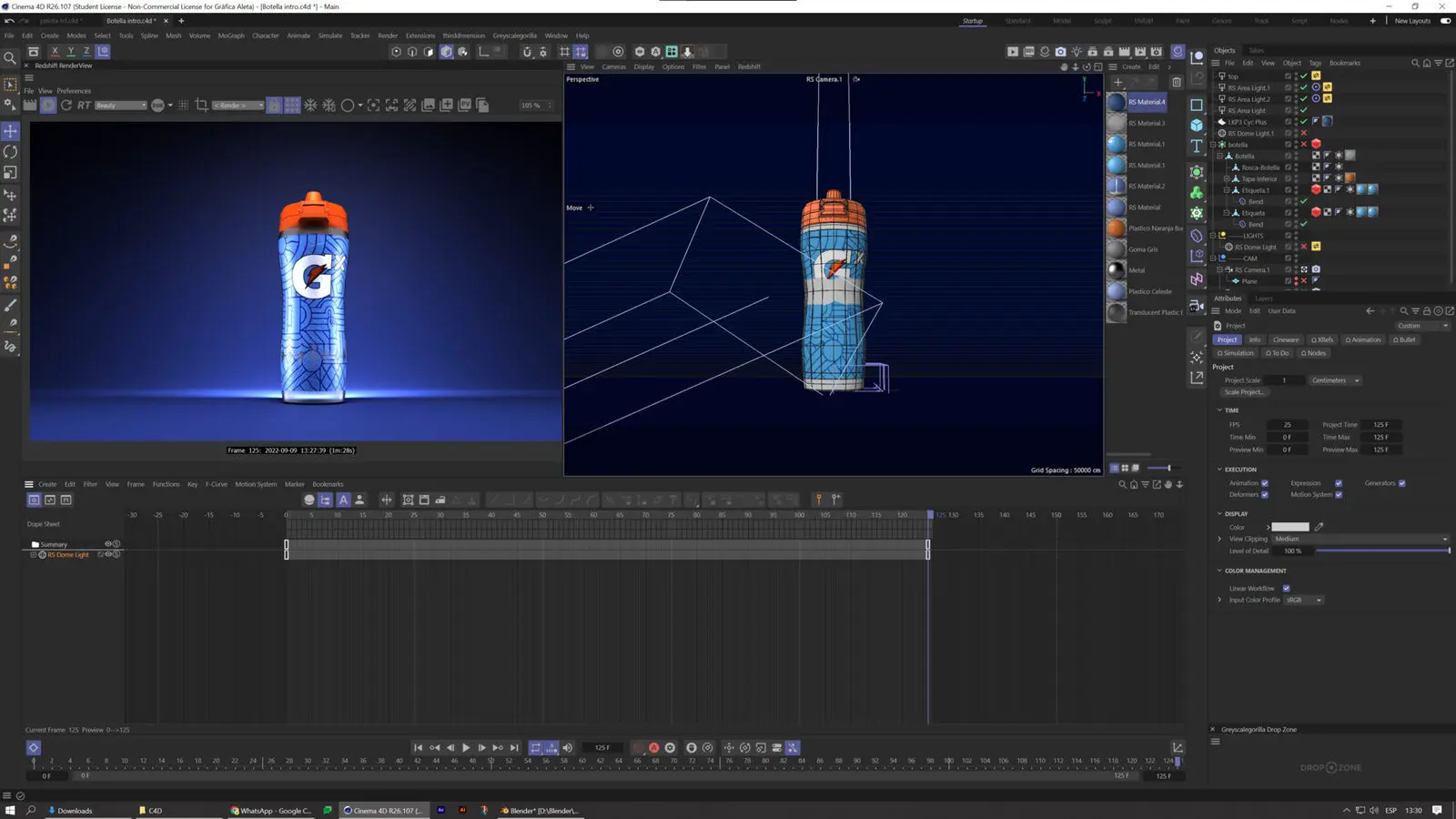Toggle Z axis lock in toolbar
This screenshot has height=819, width=1456.
point(86,52)
